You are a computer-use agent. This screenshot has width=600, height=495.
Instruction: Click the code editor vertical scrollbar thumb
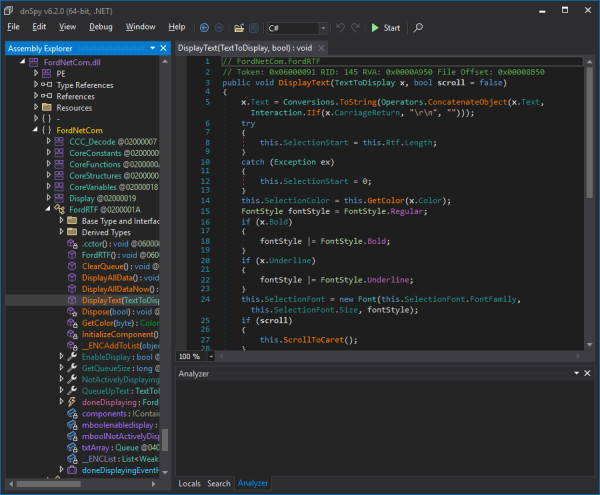coord(589,132)
